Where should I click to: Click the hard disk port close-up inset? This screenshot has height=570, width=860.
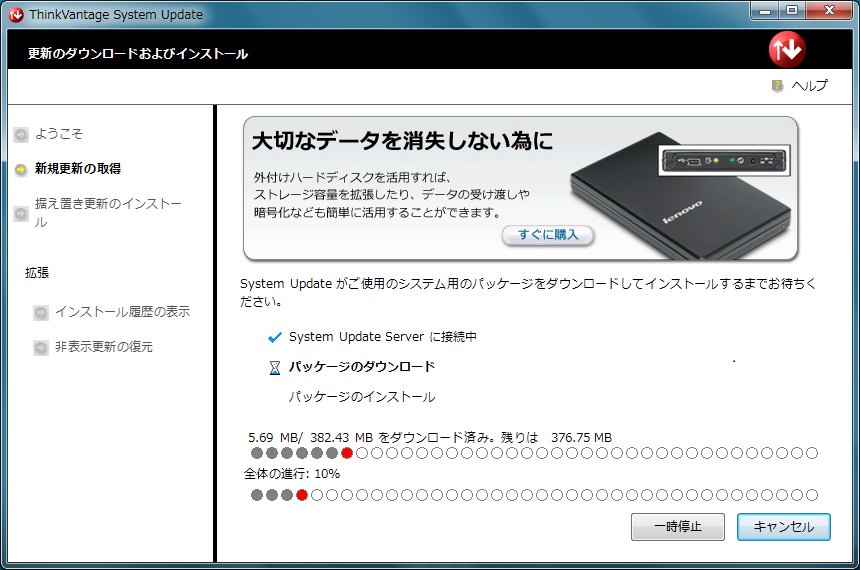point(724,161)
